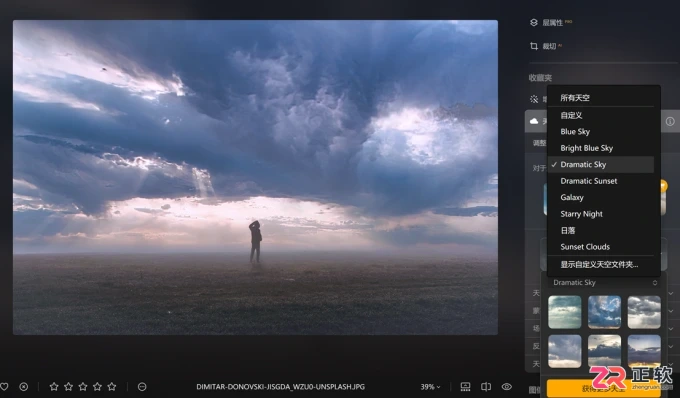Rate the photo two stars
Image resolution: width=680 pixels, height=398 pixels.
[x=69, y=386]
